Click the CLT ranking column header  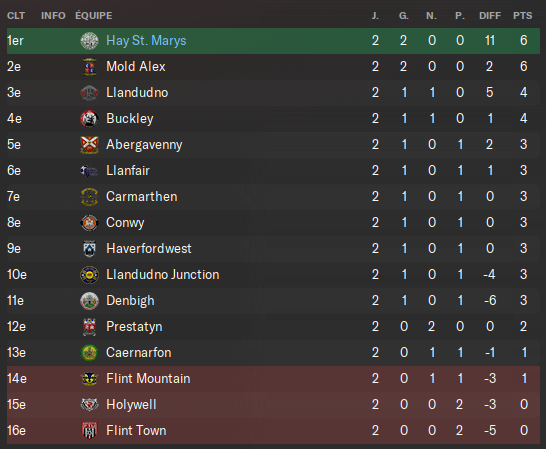coord(16,16)
